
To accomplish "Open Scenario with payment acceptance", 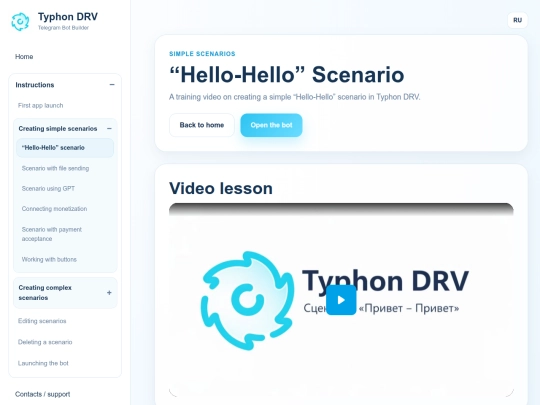I will (52, 234).
